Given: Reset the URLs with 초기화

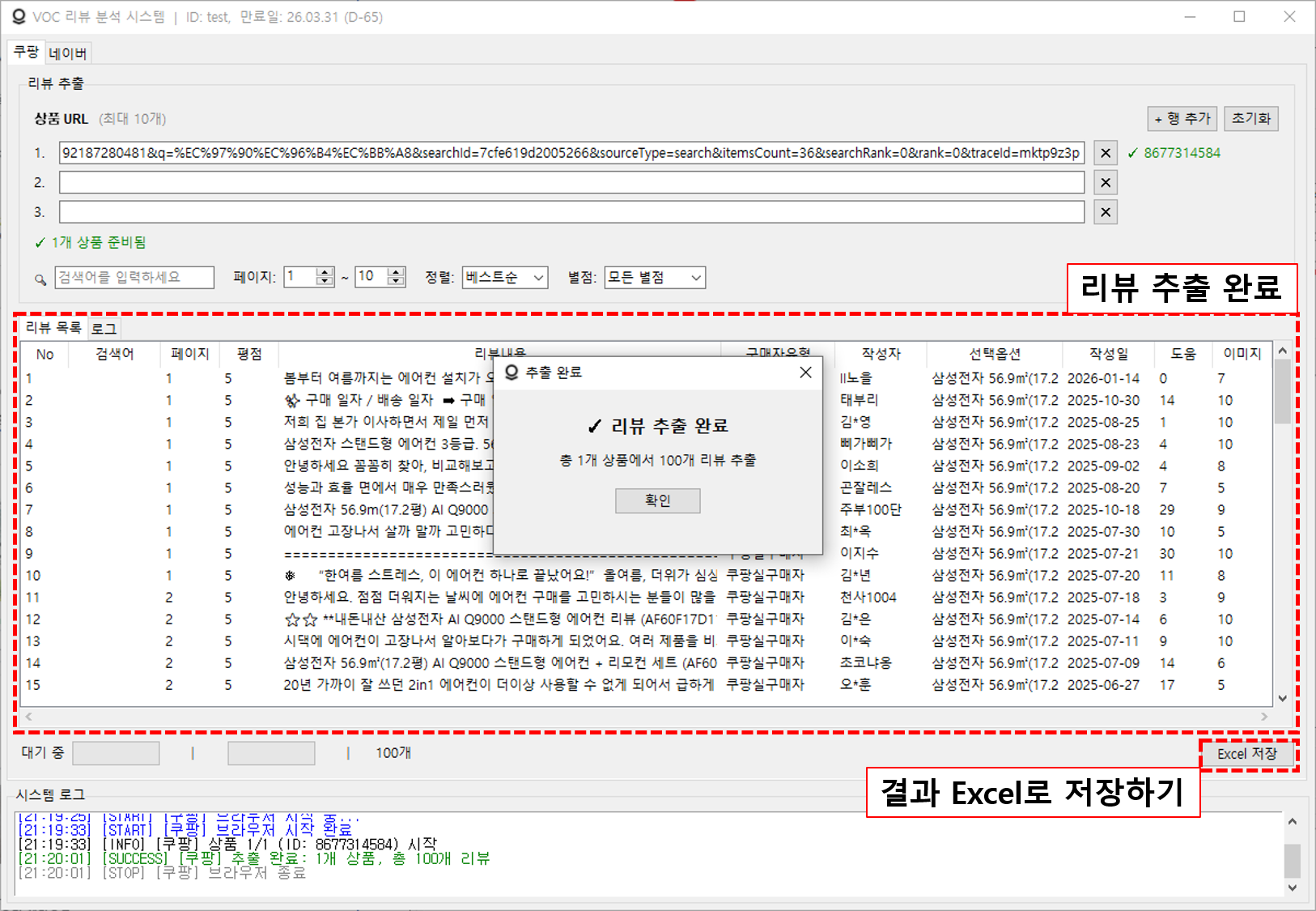Looking at the screenshot, I should click(1250, 118).
